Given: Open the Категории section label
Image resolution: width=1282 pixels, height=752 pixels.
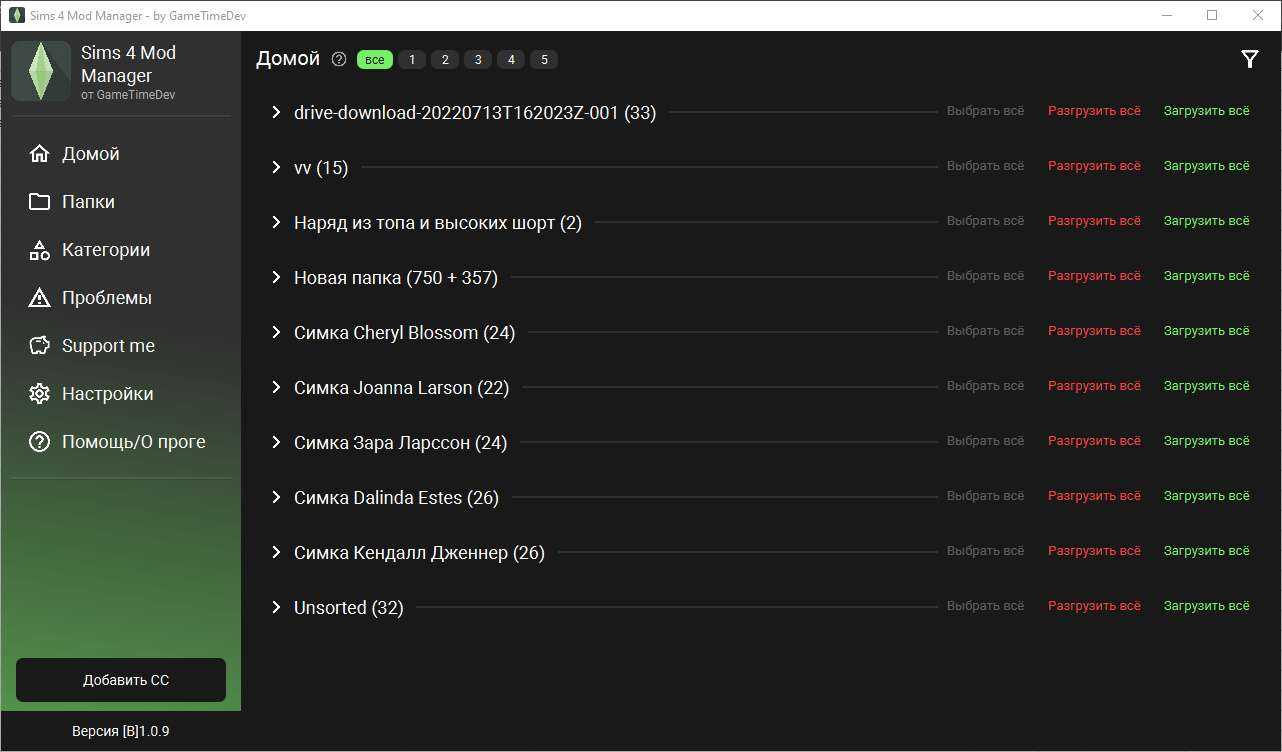Looking at the screenshot, I should click(x=106, y=250).
